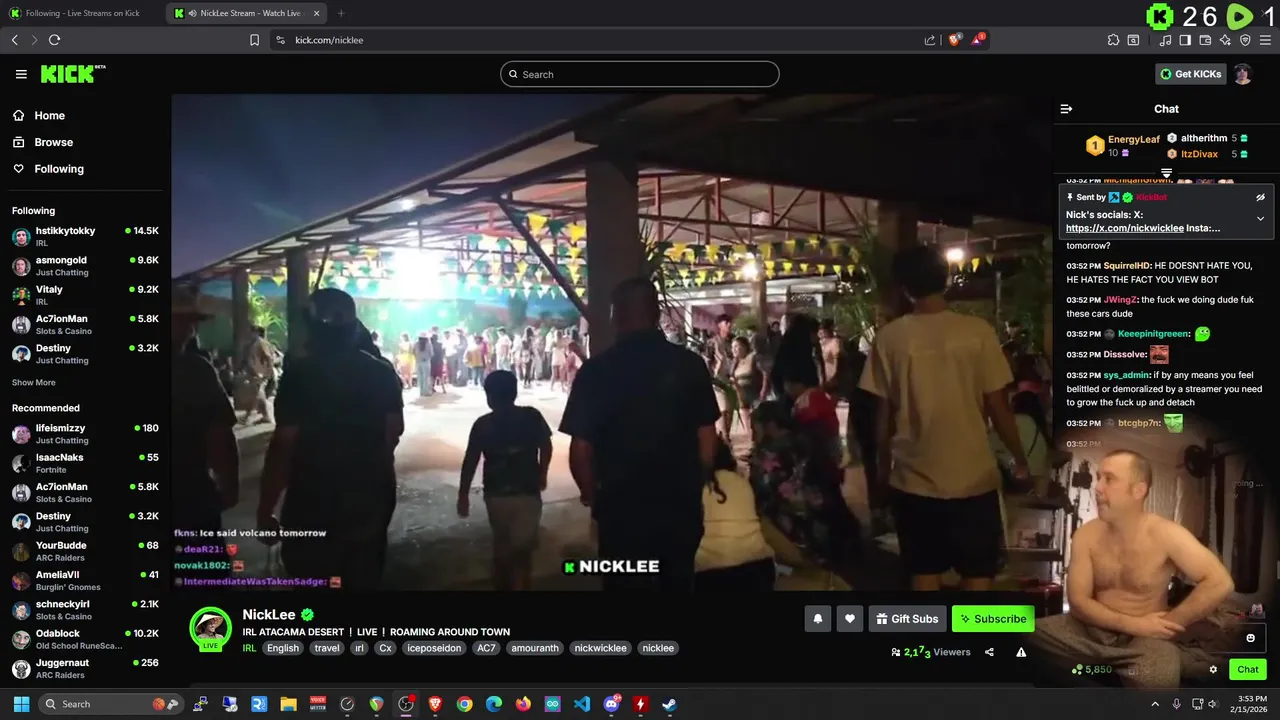The width and height of the screenshot is (1280, 720).
Task: Open Brave VPN shield icon
Action: (1245, 40)
